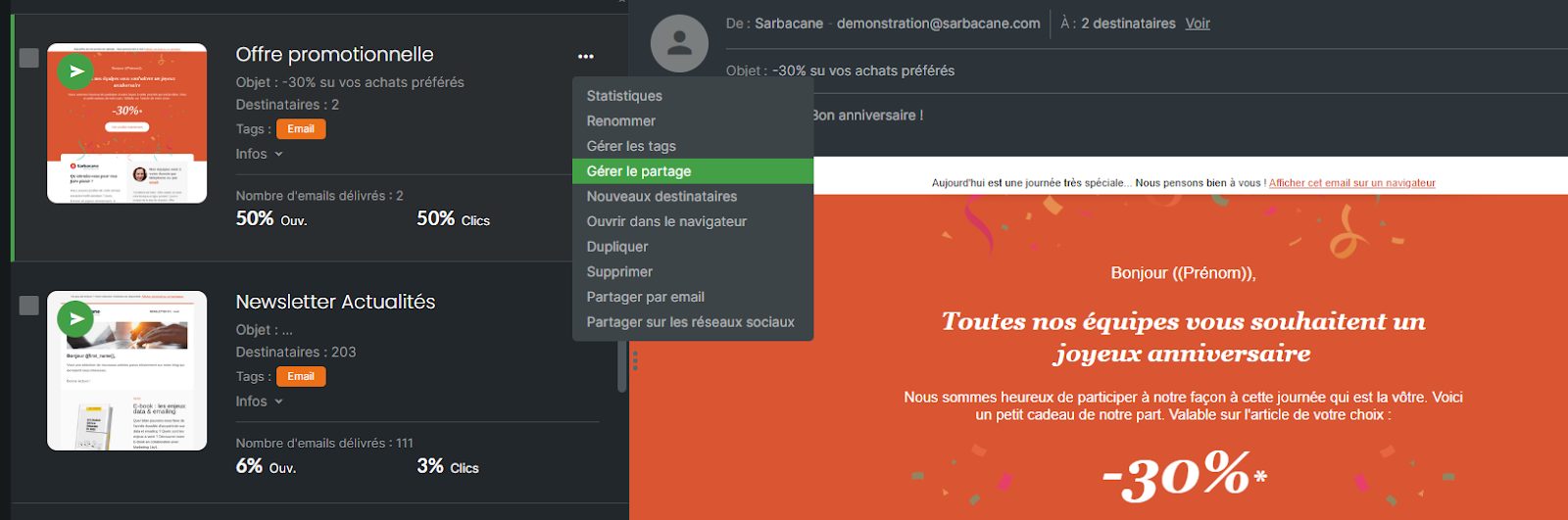The width and height of the screenshot is (1568, 520).
Task: Click Voir link next to destinataires
Action: (1198, 24)
